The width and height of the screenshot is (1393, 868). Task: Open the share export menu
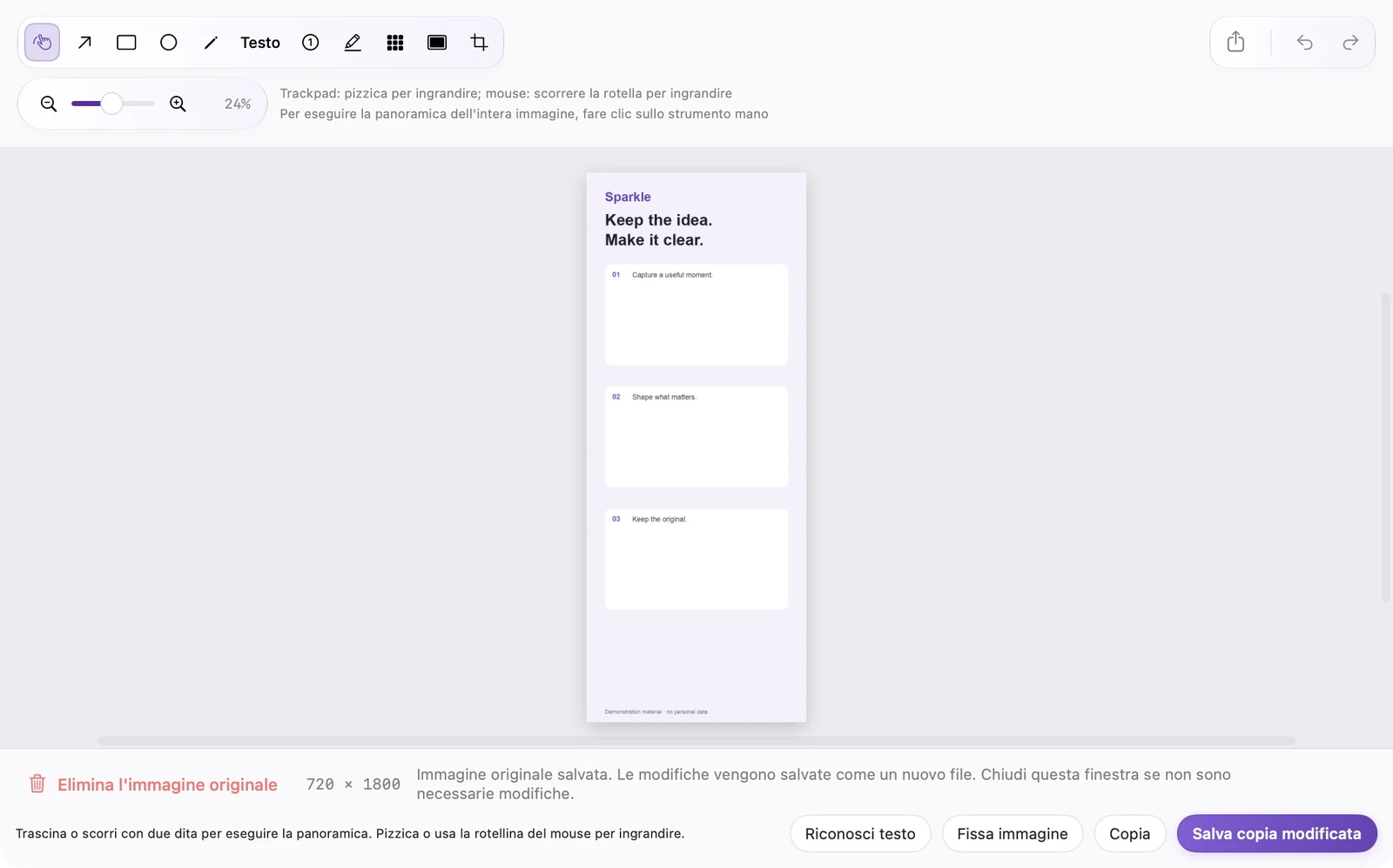pos(1235,42)
